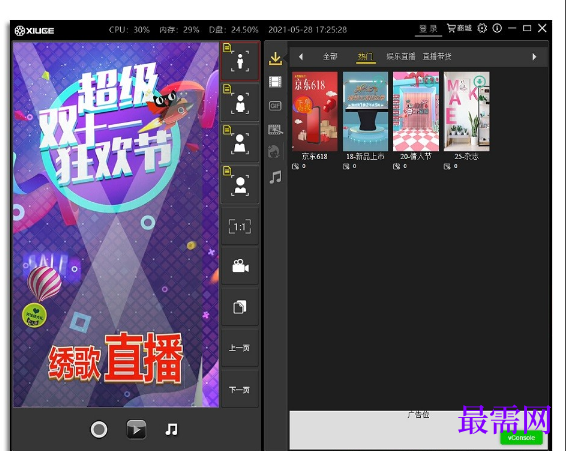Download the 20-情人节 template via green icon
Image resolution: width=570 pixels, height=451 pixels.
[x=429, y=81]
